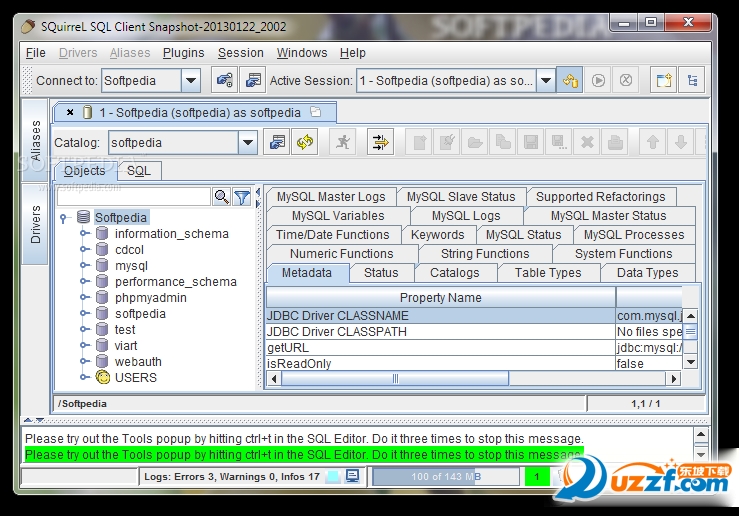This screenshot has width=739, height=516.
Task: Click the down arrow icon in session toolbar
Action: [x=681, y=142]
